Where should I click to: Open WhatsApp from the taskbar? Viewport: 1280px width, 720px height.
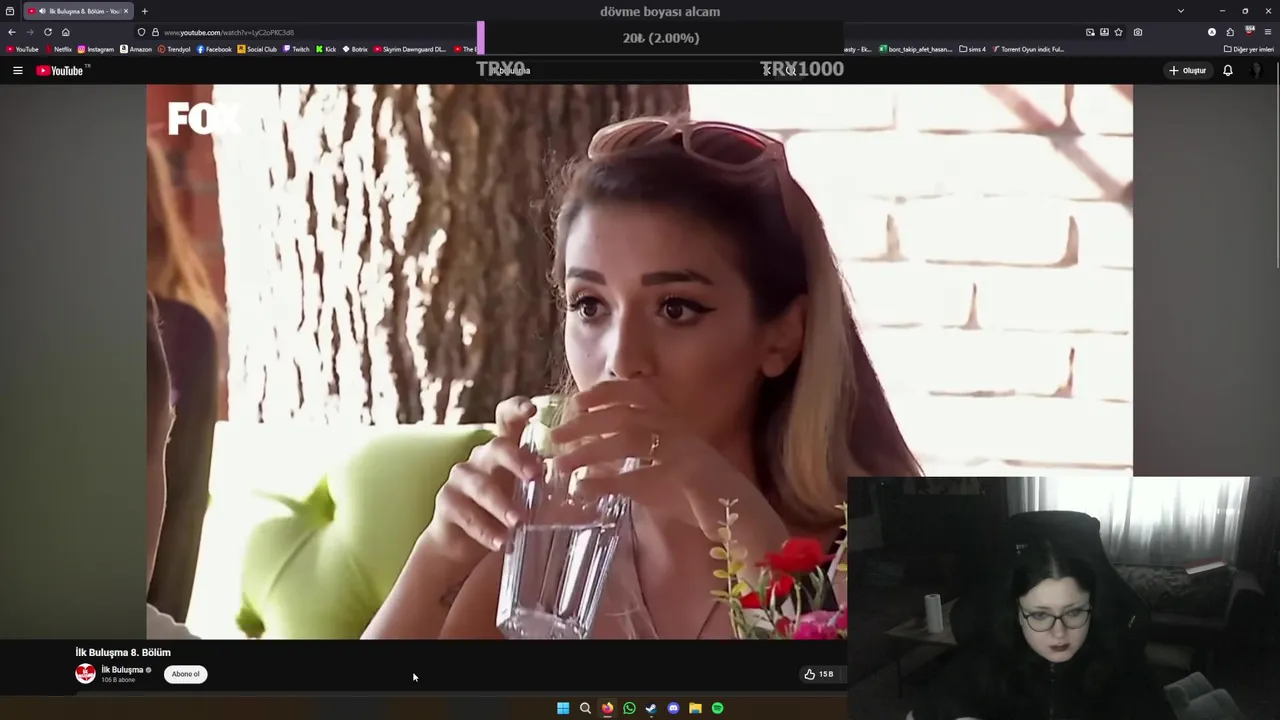(629, 708)
